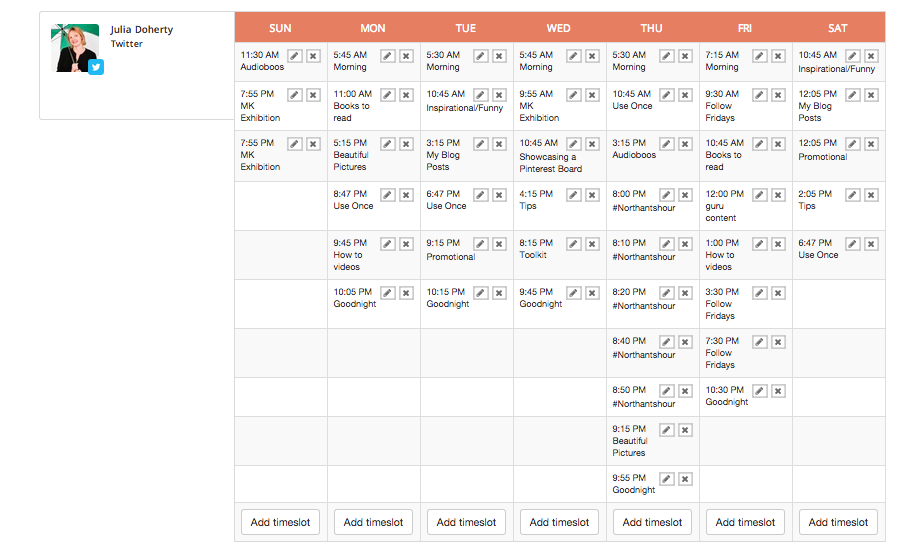Edit Friday 12:00 PM guru content slot
Screen dimensions: 911x553
[759, 195]
